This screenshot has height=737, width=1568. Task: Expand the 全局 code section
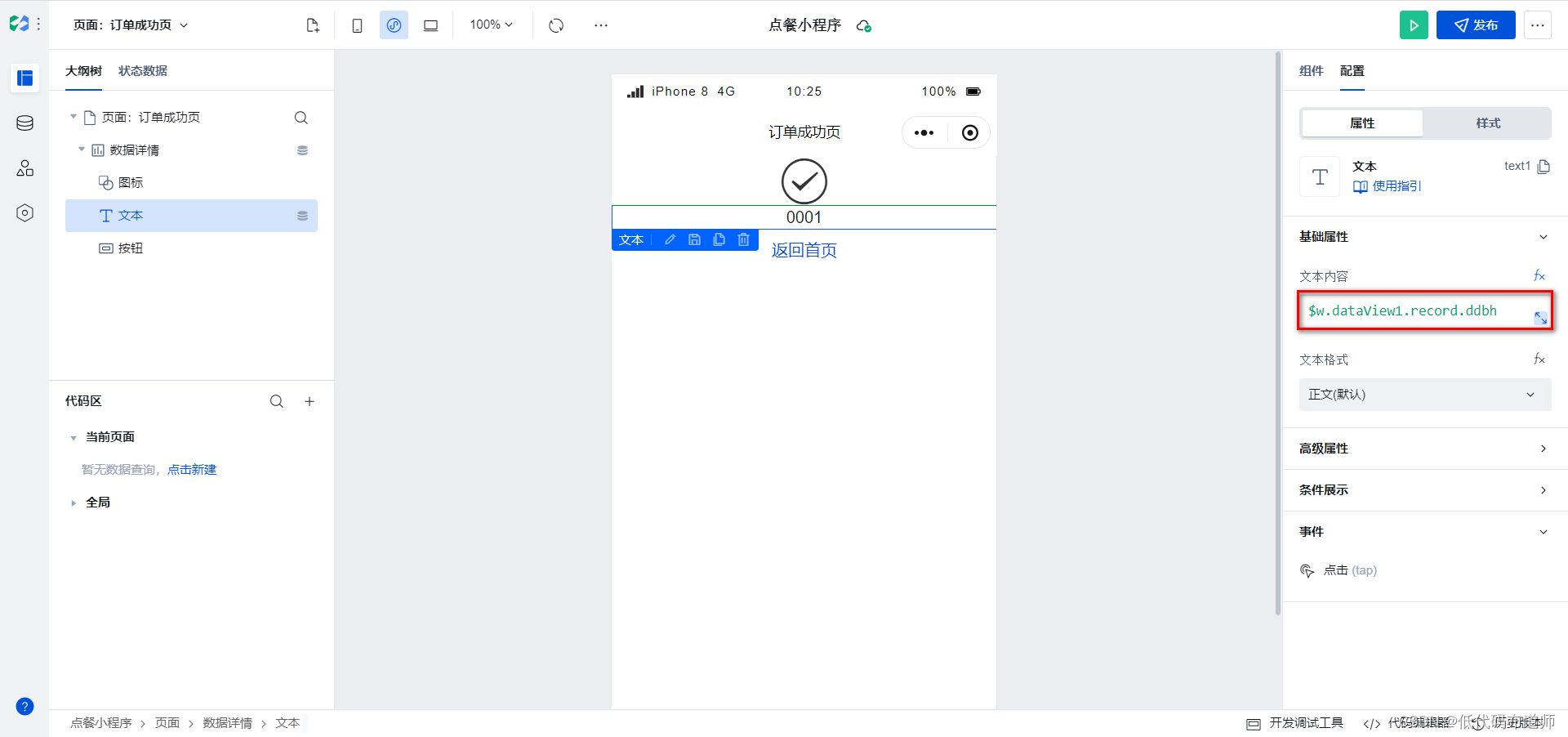[73, 503]
